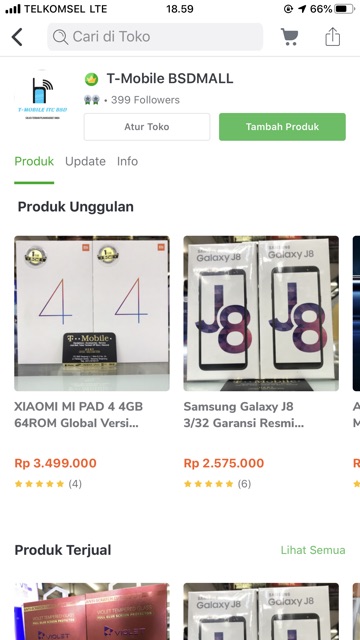Tap the share icon

tap(332, 37)
